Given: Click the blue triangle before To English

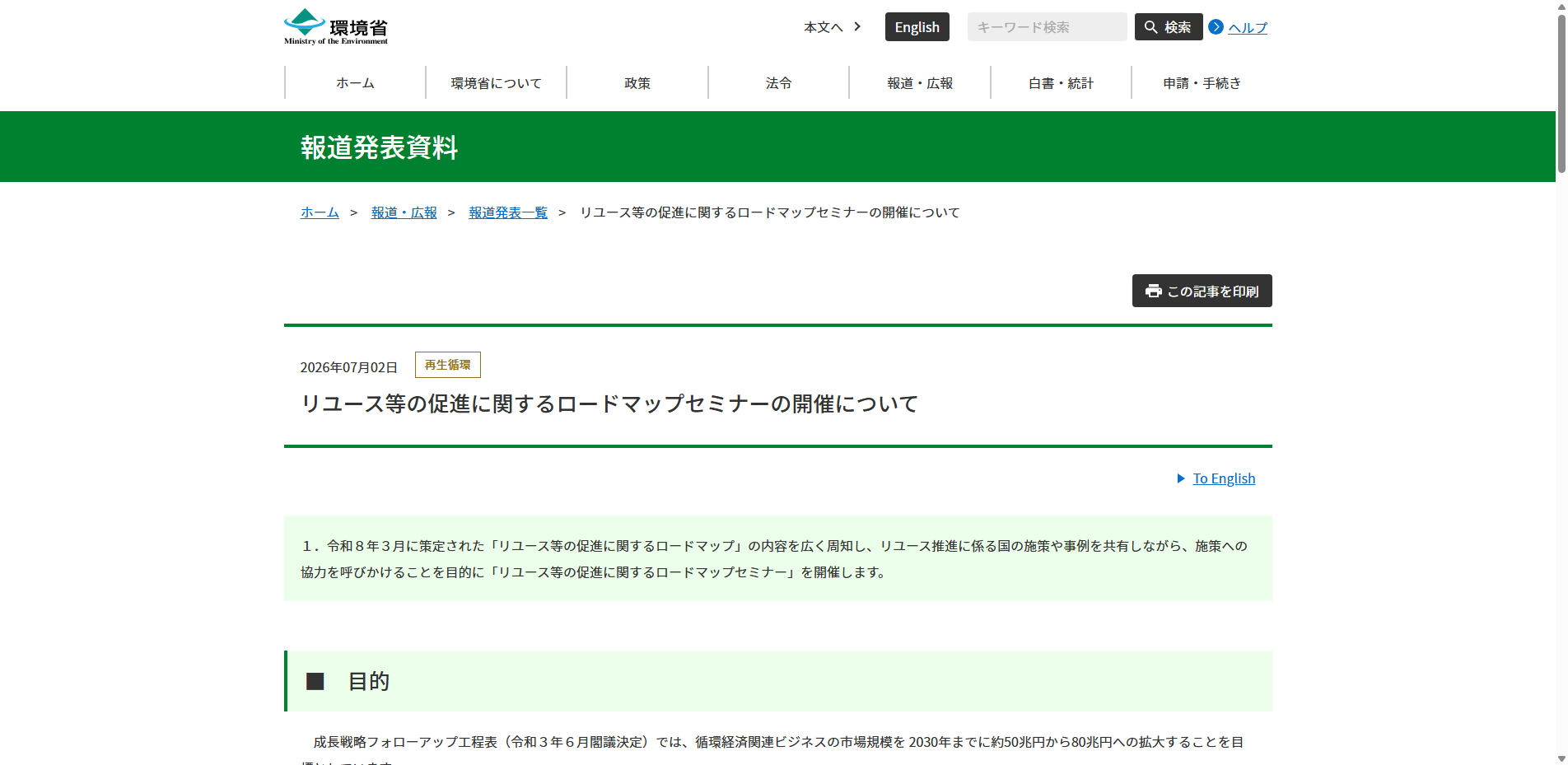Looking at the screenshot, I should tap(1181, 478).
